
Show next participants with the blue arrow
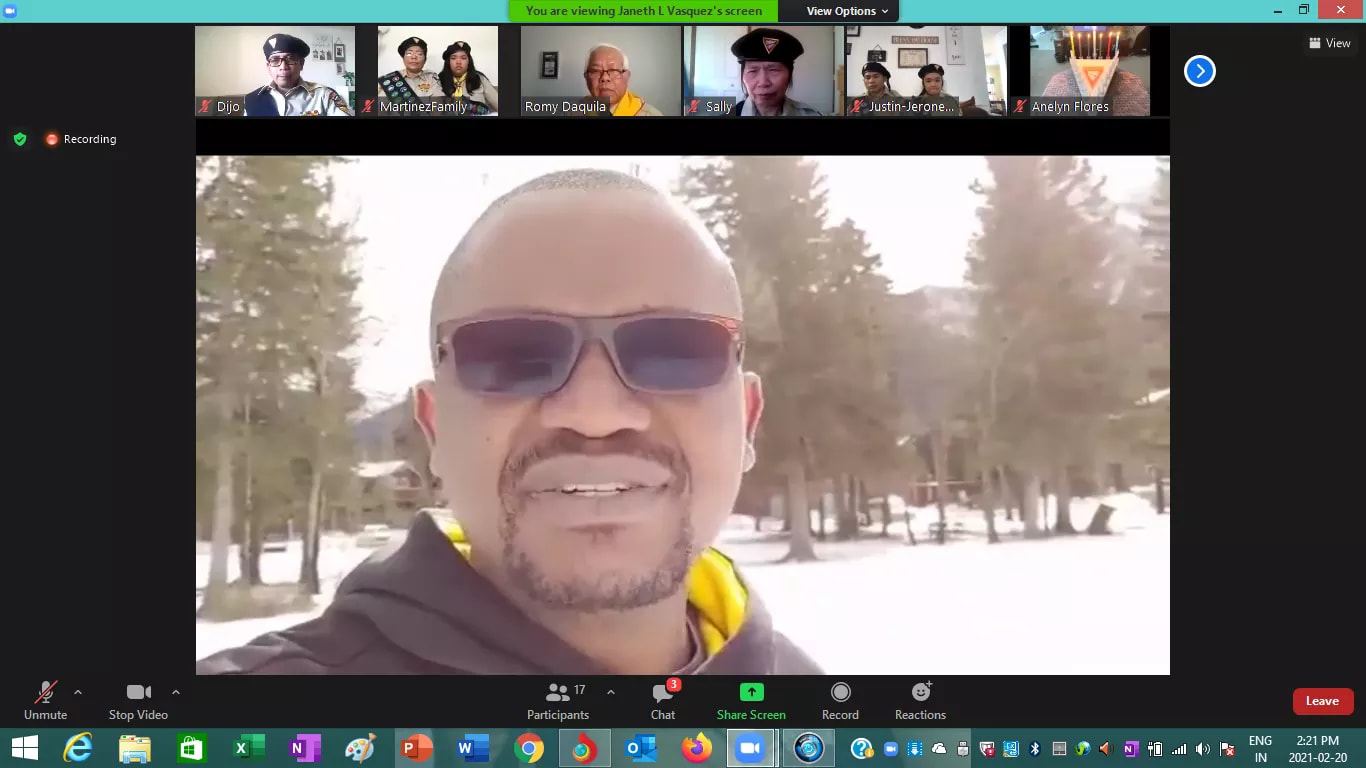click(x=1199, y=71)
